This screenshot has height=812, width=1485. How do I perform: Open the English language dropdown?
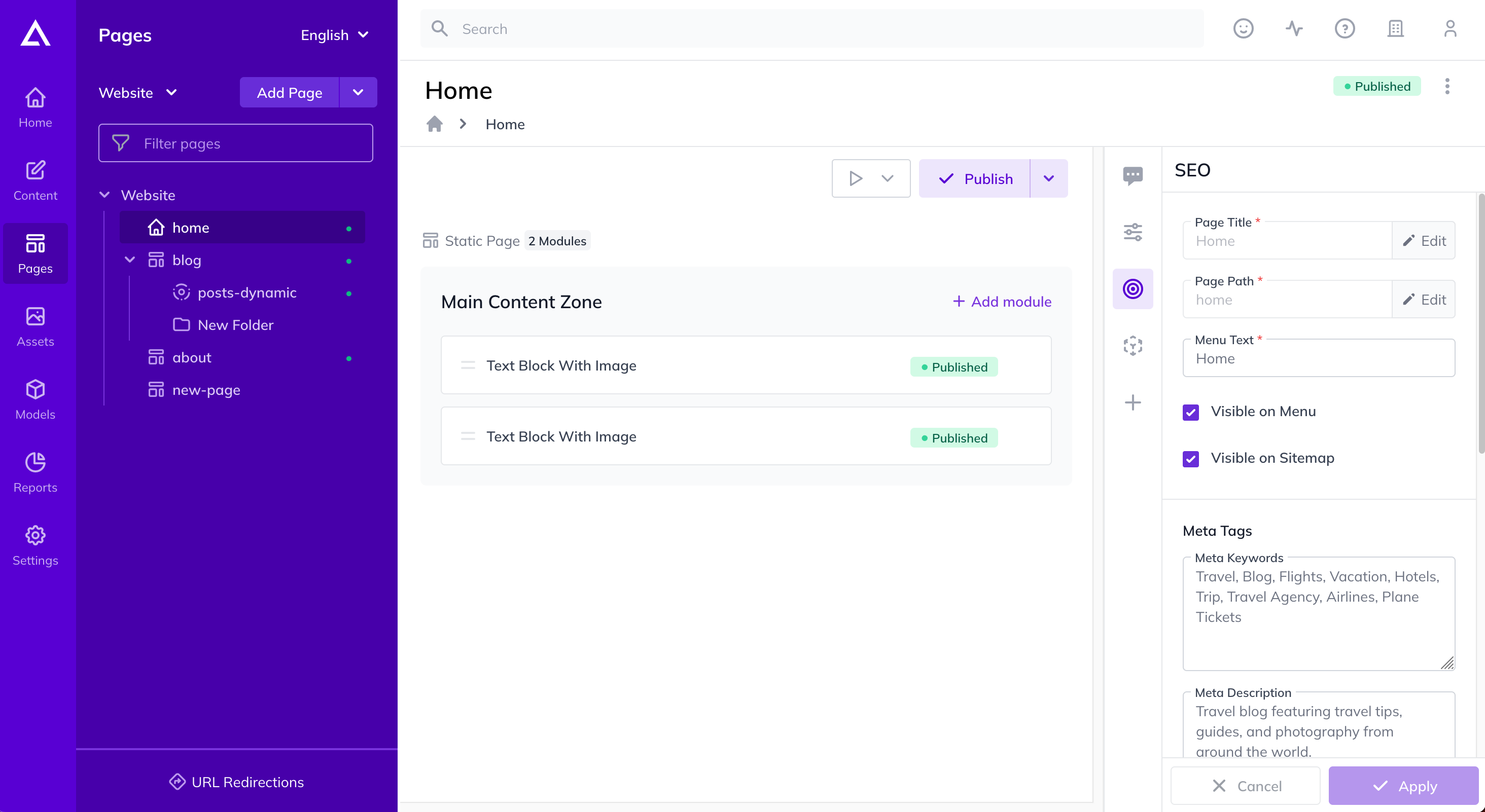click(334, 35)
